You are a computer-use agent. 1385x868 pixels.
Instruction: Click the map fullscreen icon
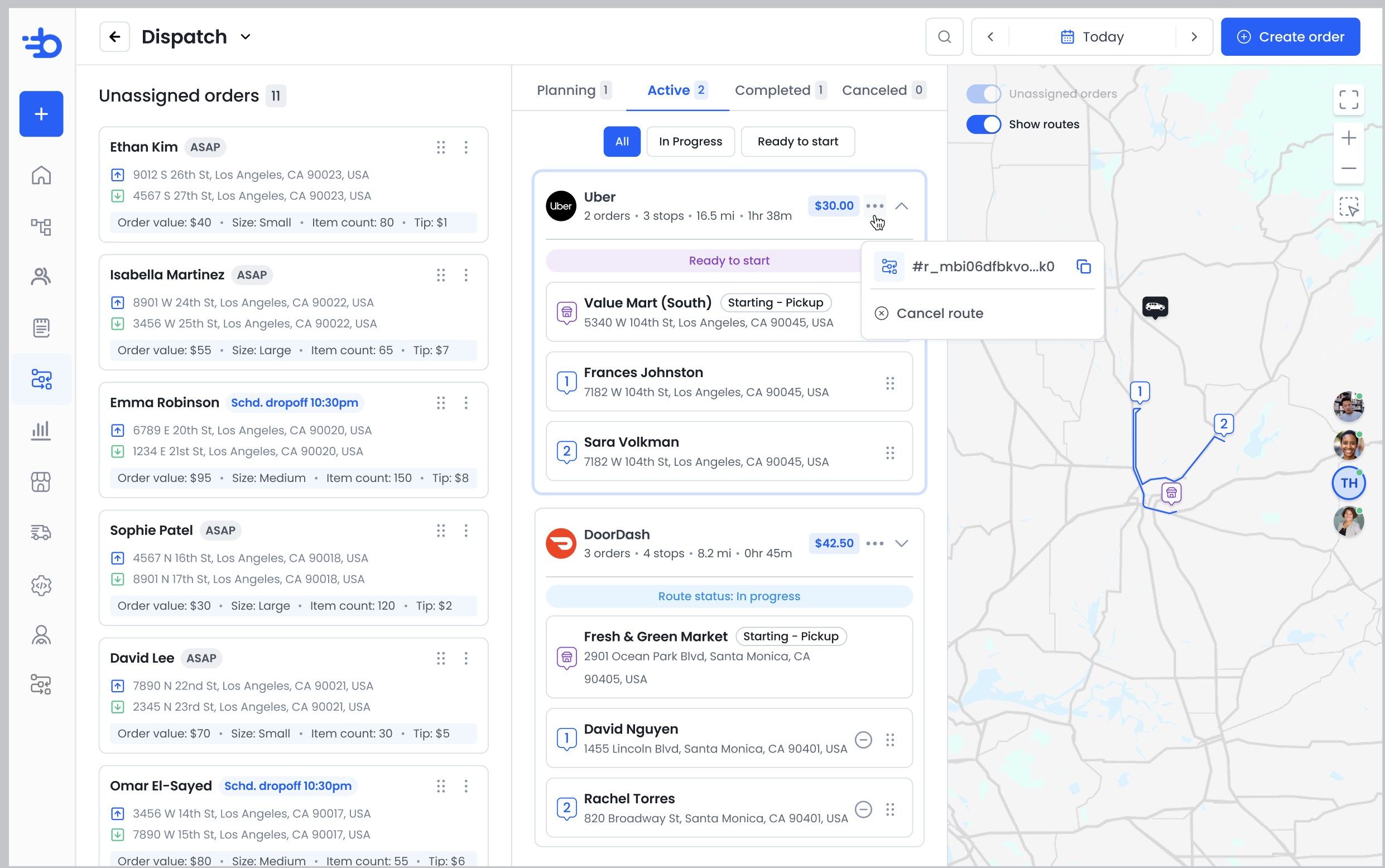point(1348,99)
